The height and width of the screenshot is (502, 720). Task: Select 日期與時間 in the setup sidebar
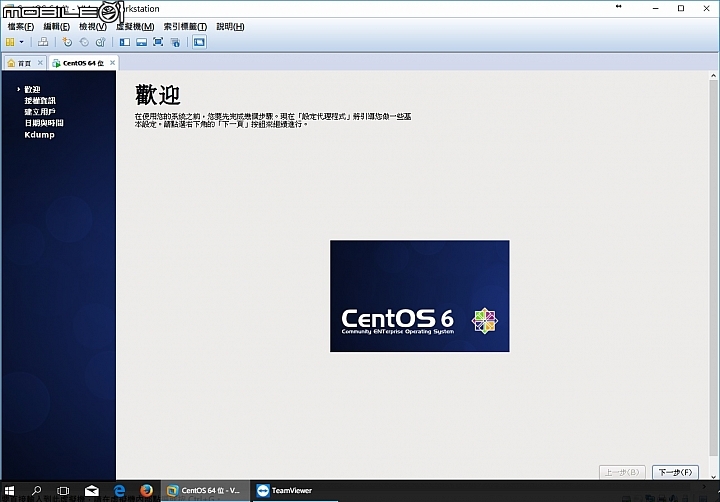tap(44, 123)
